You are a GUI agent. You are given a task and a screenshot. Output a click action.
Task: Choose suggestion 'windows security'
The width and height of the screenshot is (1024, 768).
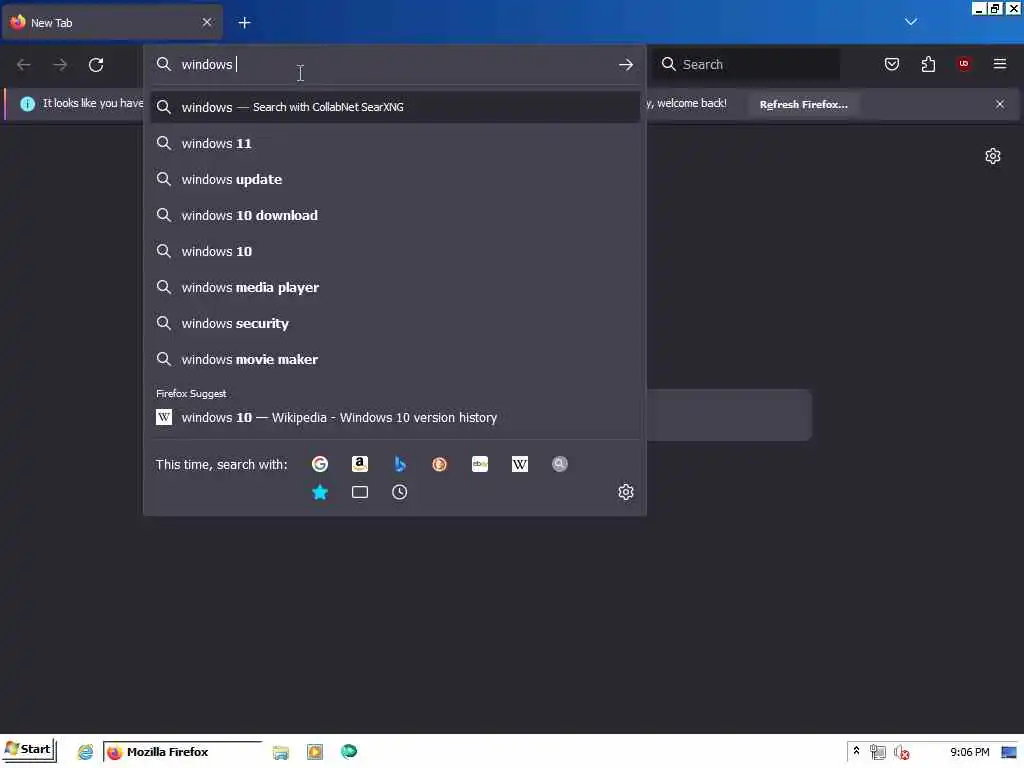(395, 323)
